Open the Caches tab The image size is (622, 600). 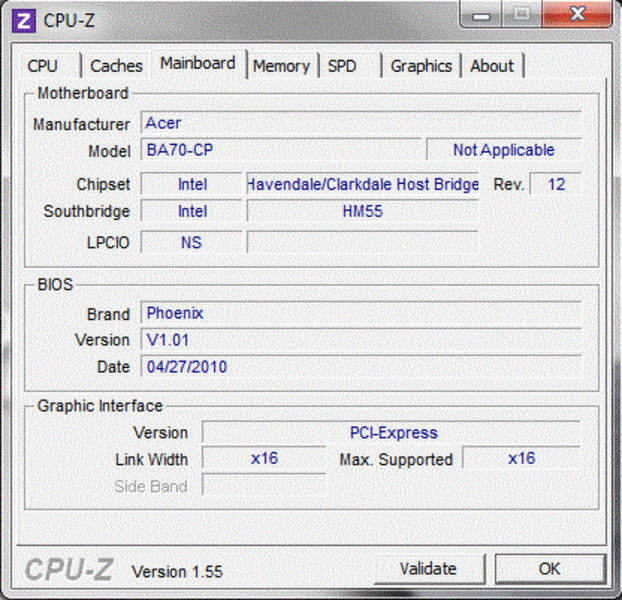coord(116,66)
